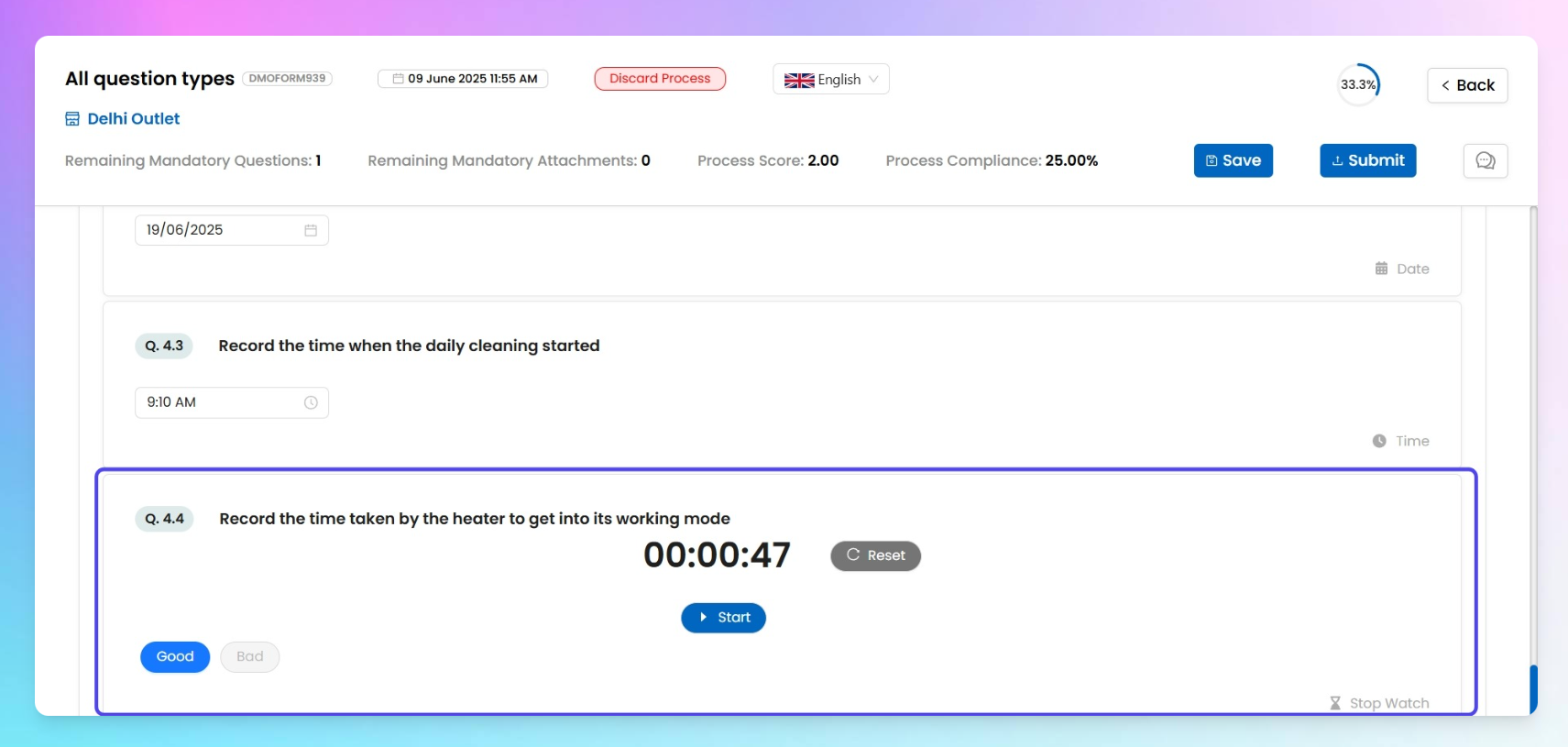The height and width of the screenshot is (747, 1568).
Task: Click Remaining Mandatory Attachments: 0 text
Action: [509, 160]
